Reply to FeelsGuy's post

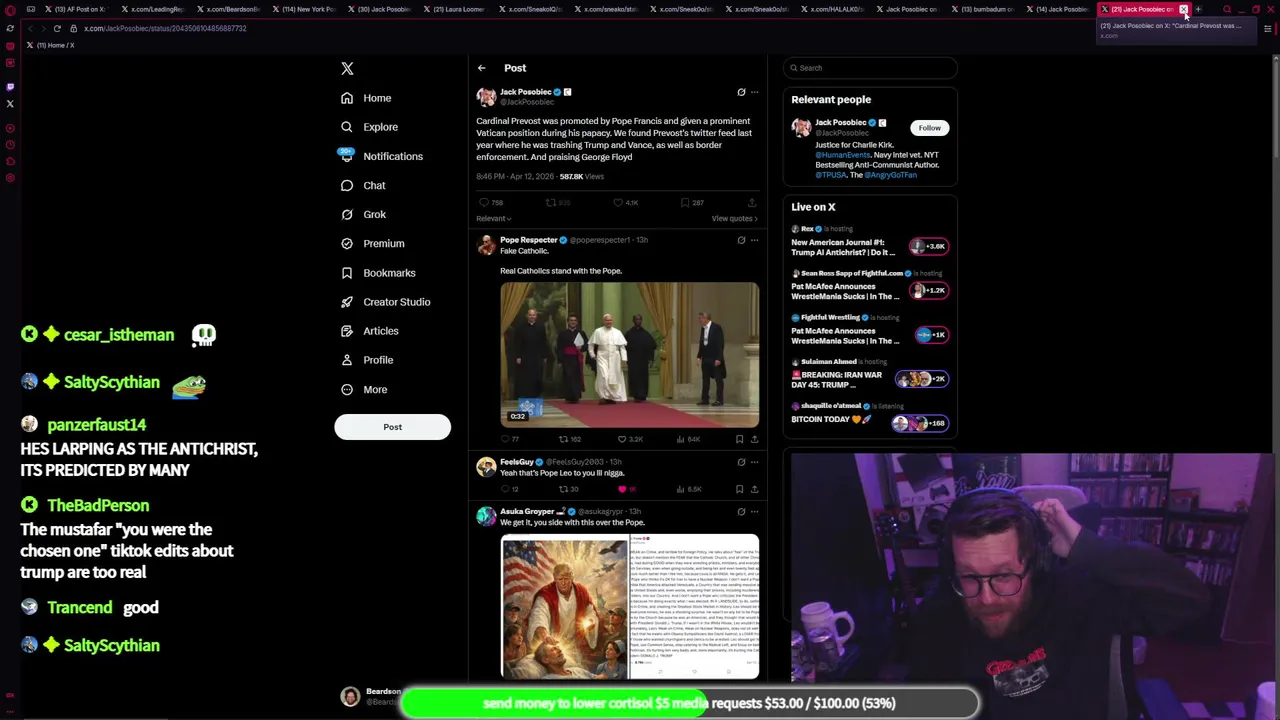509,489
